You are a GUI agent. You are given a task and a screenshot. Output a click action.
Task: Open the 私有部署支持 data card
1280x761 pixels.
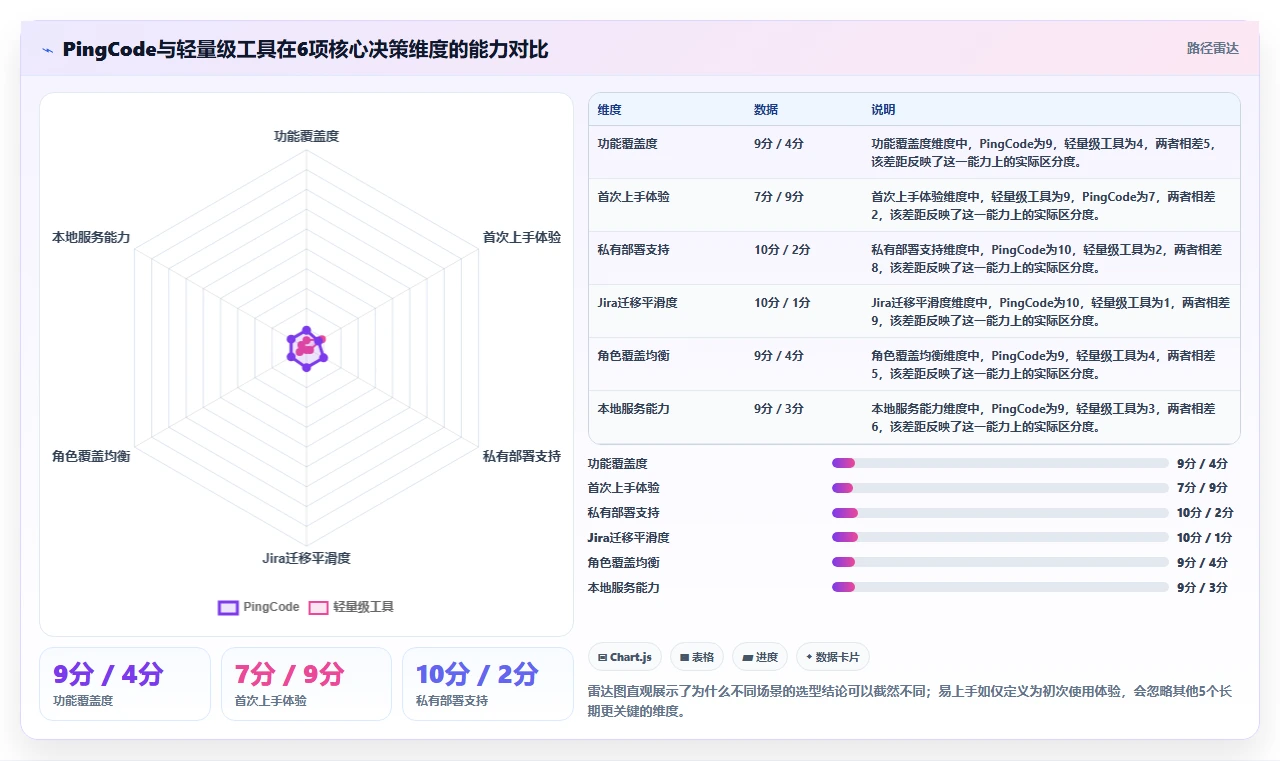pos(487,684)
